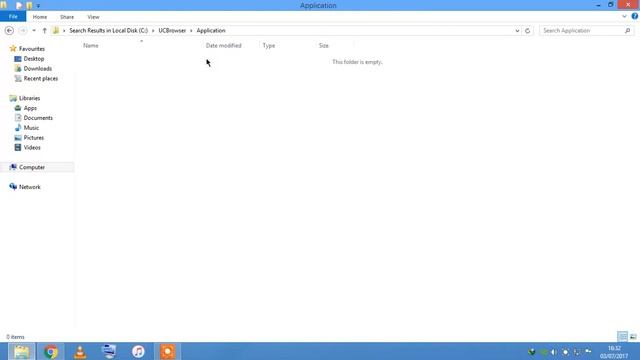Open iTunes from the taskbar
This screenshot has width=640, height=360.
tap(138, 351)
